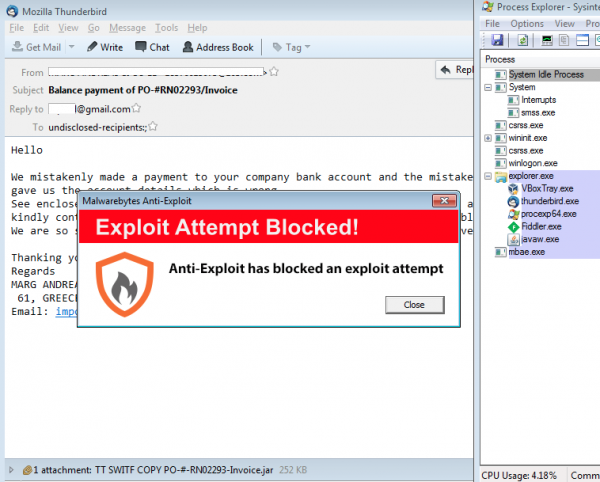Star the undisclosed-recipients entry
This screenshot has height=482, width=600.
point(153,126)
